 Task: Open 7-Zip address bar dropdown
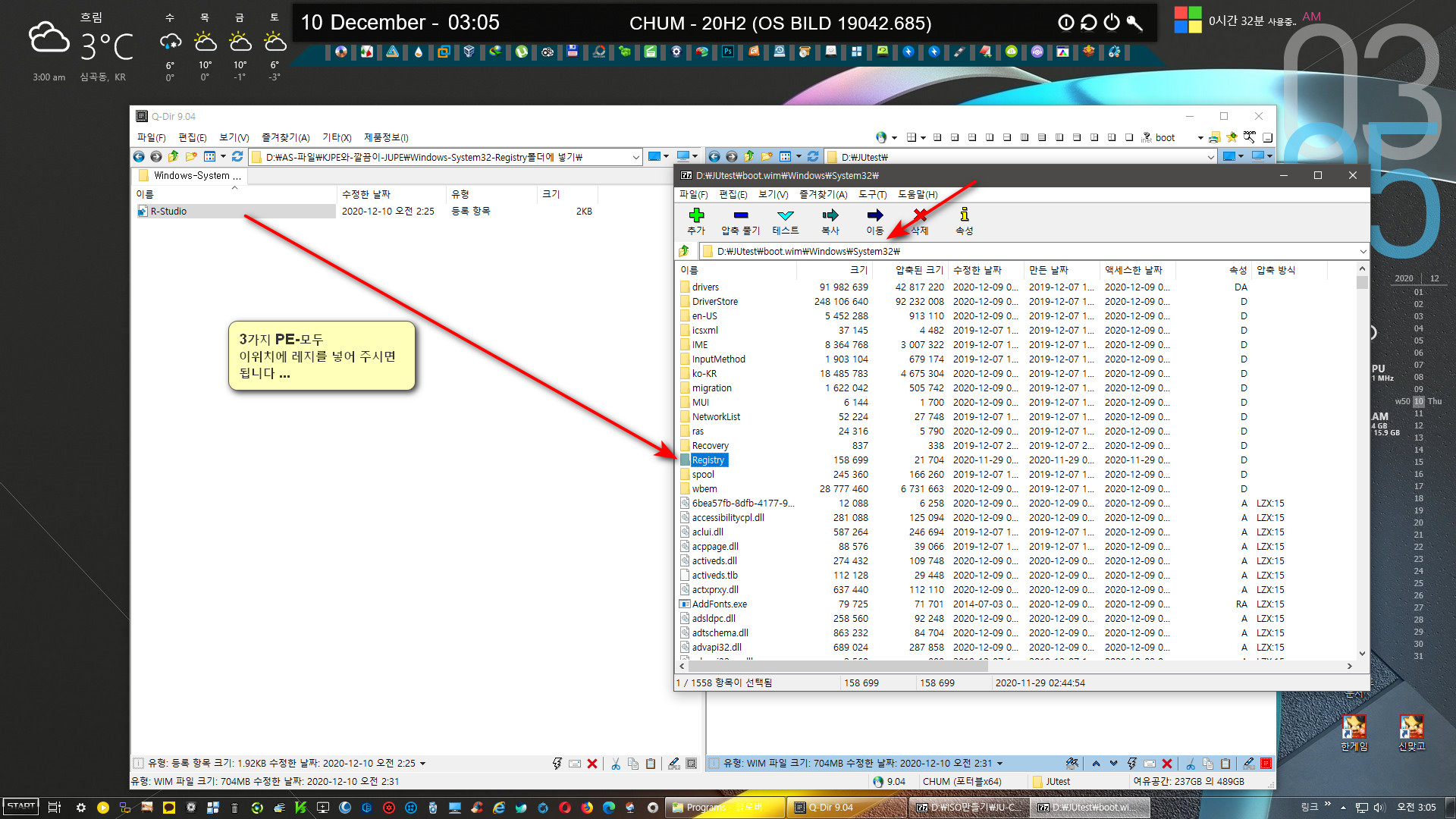[1363, 251]
